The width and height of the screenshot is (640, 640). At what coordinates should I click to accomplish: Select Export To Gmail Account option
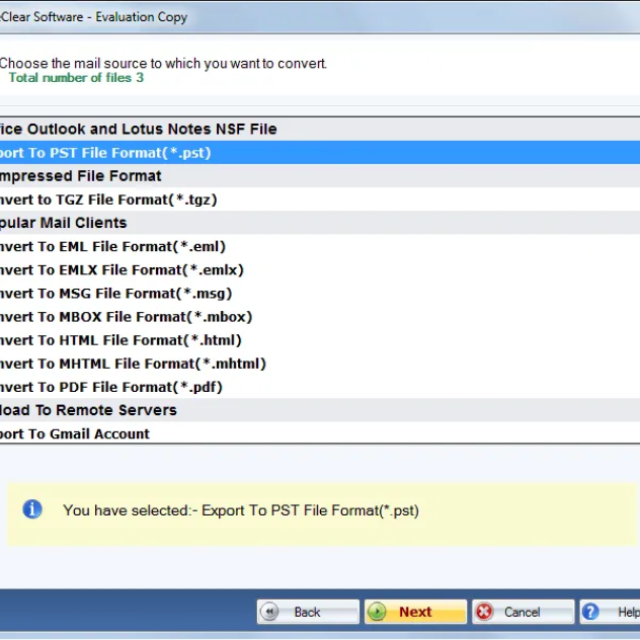pos(75,434)
